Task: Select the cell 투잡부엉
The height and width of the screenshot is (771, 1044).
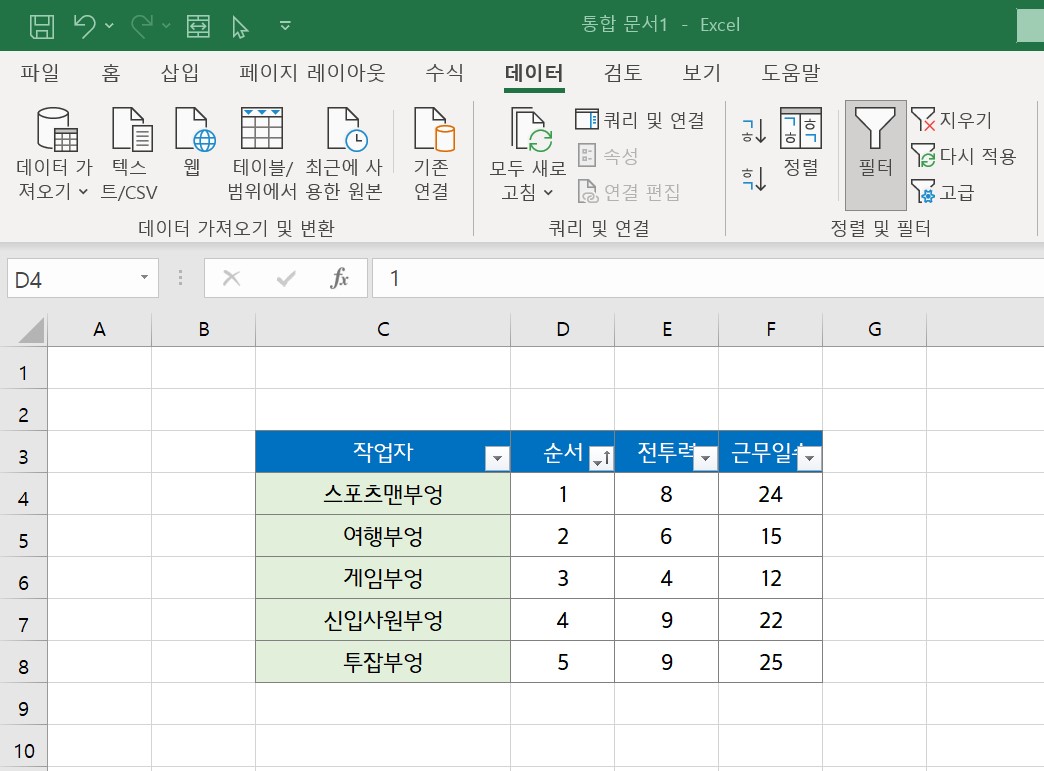Action: (x=383, y=662)
